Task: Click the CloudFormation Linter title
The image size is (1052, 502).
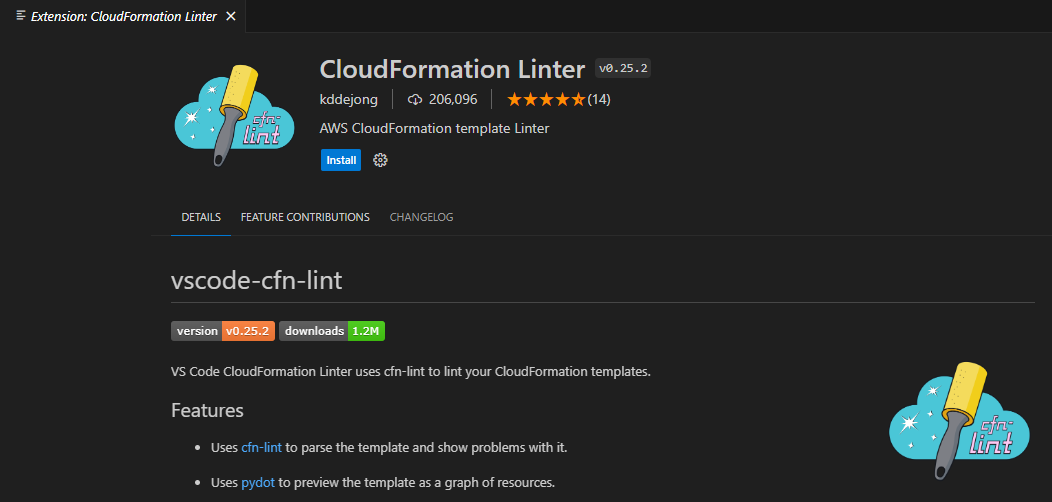Action: 453,68
